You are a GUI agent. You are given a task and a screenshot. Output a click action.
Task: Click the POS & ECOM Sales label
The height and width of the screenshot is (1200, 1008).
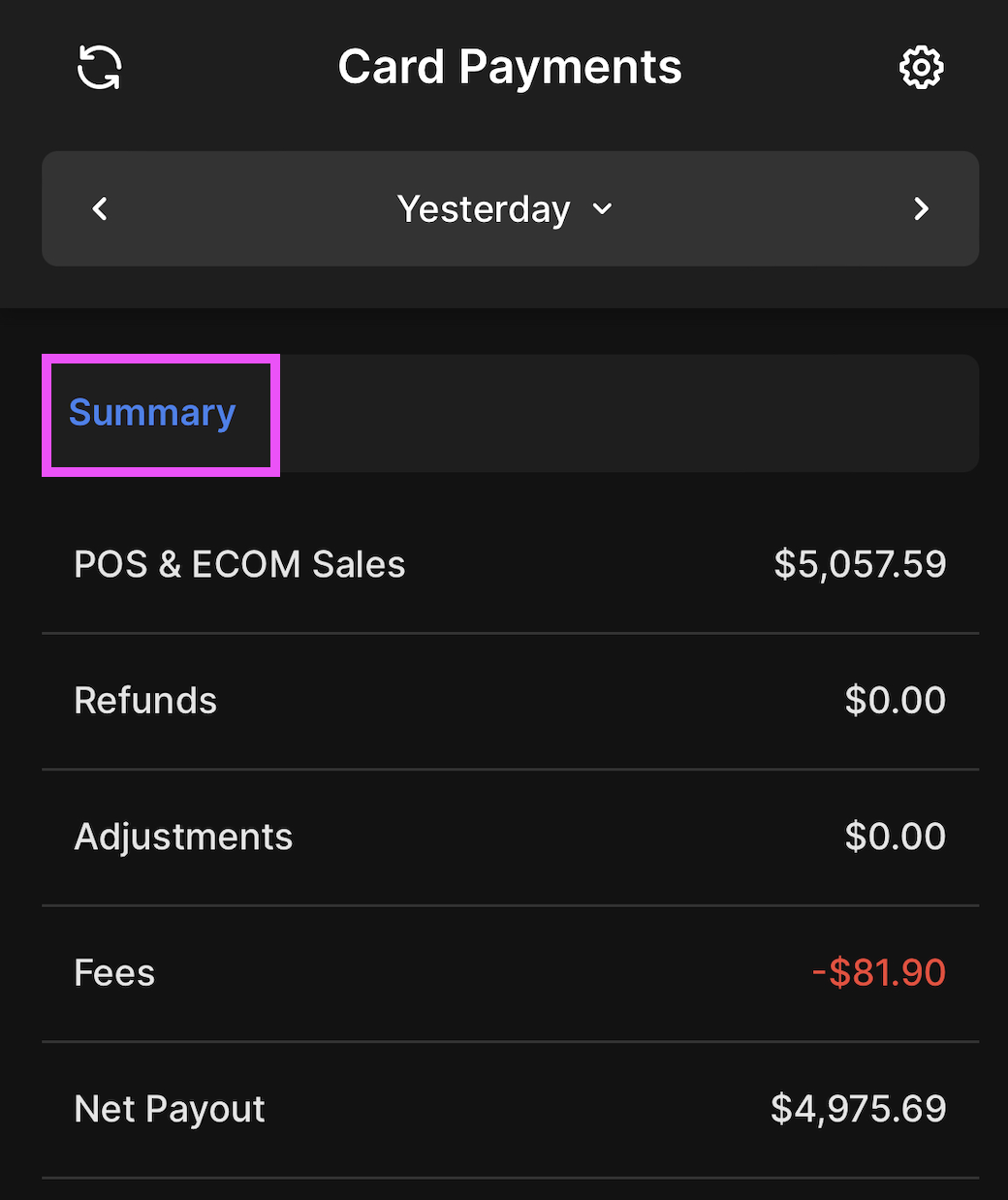[x=239, y=564]
